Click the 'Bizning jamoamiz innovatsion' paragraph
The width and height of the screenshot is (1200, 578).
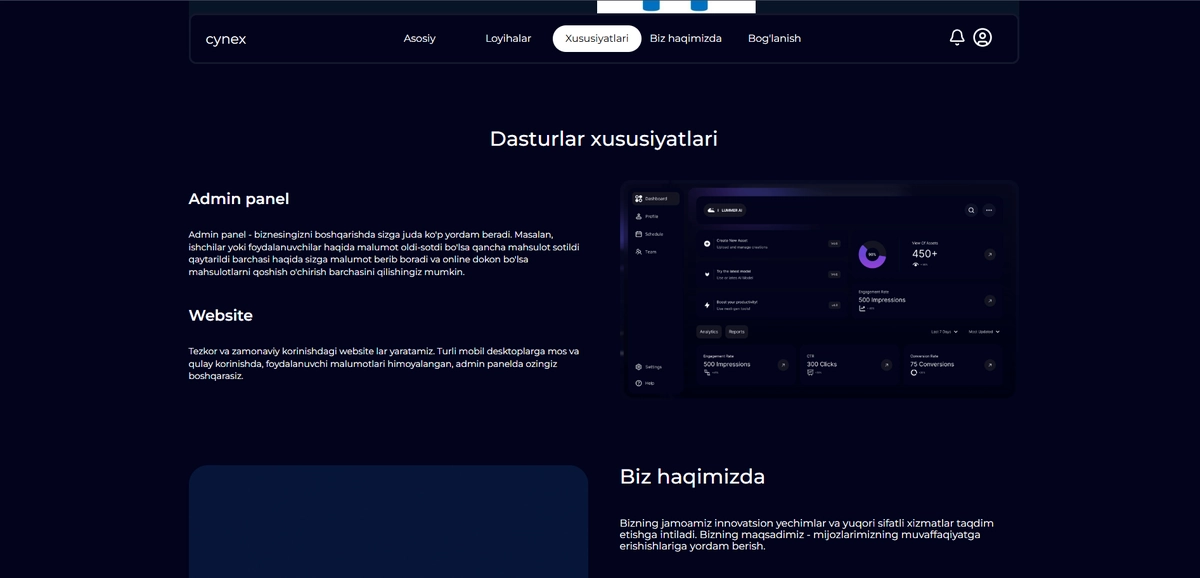coord(806,535)
